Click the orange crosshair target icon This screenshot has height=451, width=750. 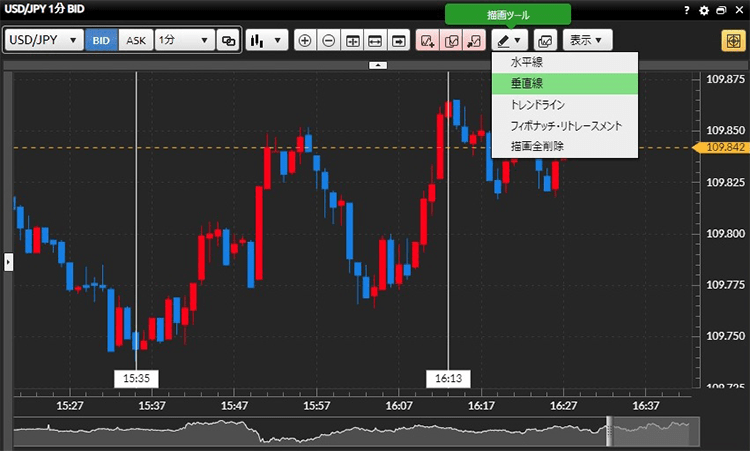point(733,41)
